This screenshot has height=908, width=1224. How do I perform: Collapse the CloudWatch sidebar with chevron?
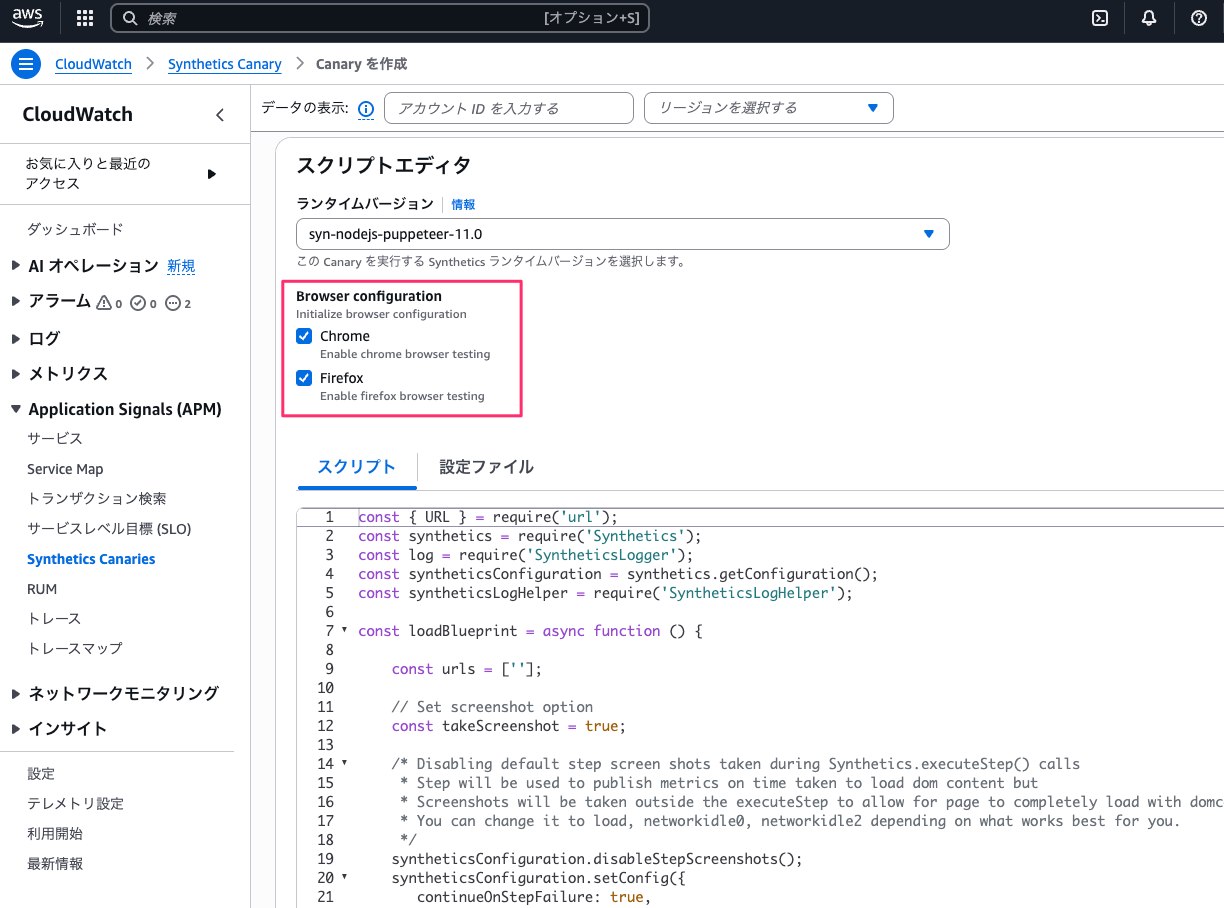click(220, 115)
